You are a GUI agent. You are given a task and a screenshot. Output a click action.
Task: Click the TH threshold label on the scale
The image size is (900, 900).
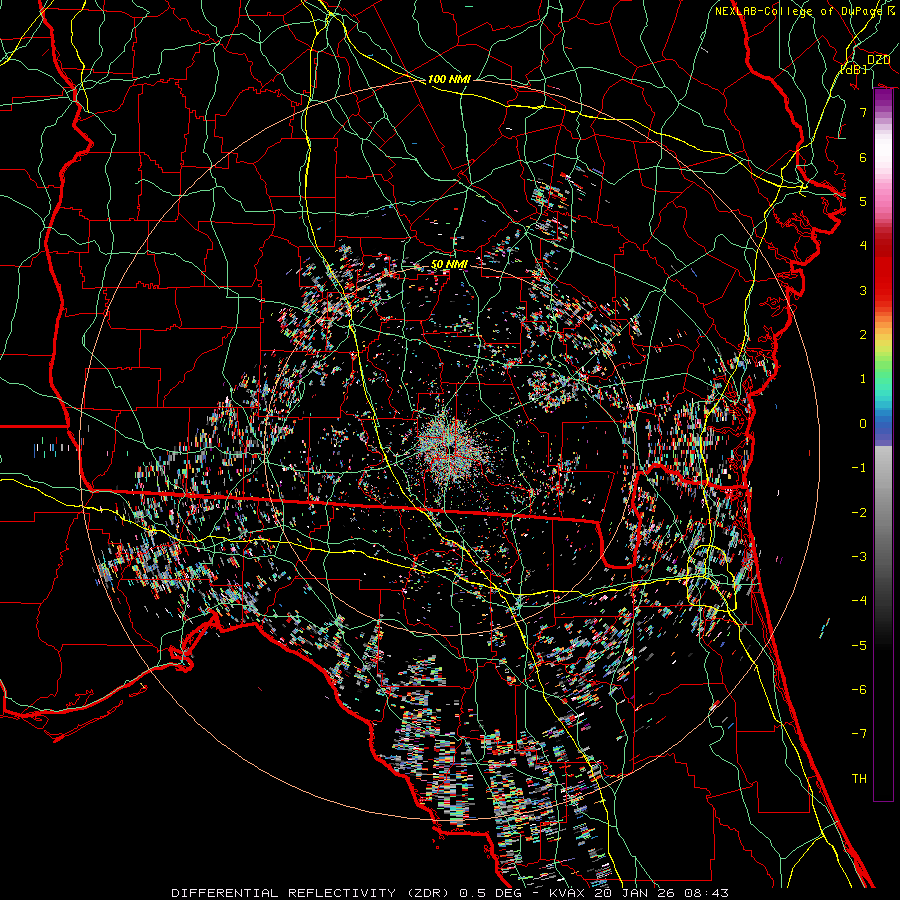(859, 779)
